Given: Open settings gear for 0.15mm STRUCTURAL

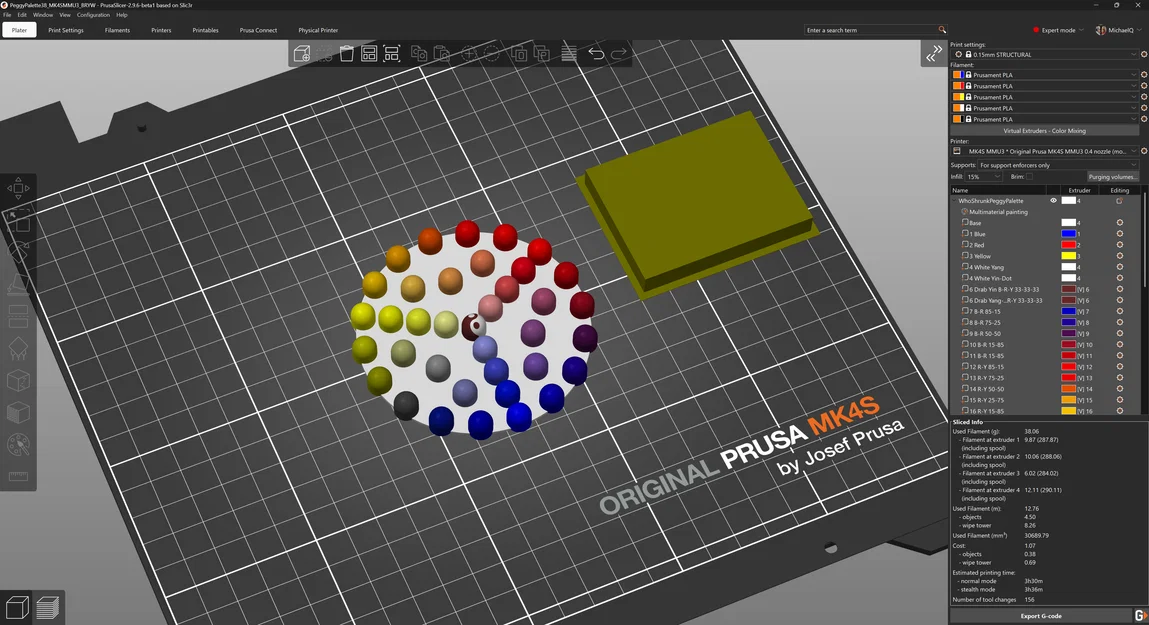Looking at the screenshot, I should click(x=1144, y=54).
